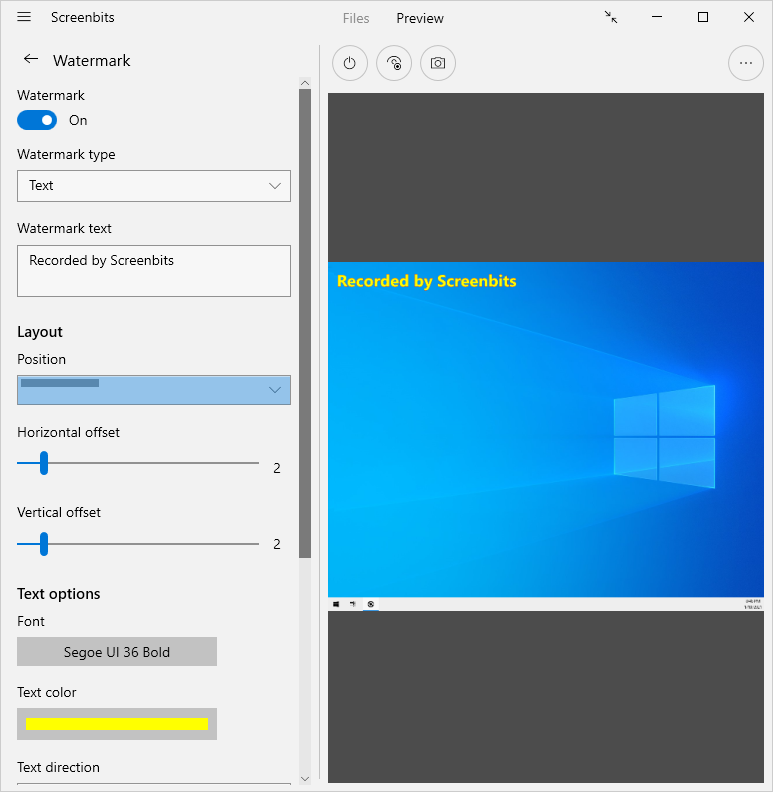773x792 pixels.
Task: Close the Screenbits window
Action: coord(749,17)
